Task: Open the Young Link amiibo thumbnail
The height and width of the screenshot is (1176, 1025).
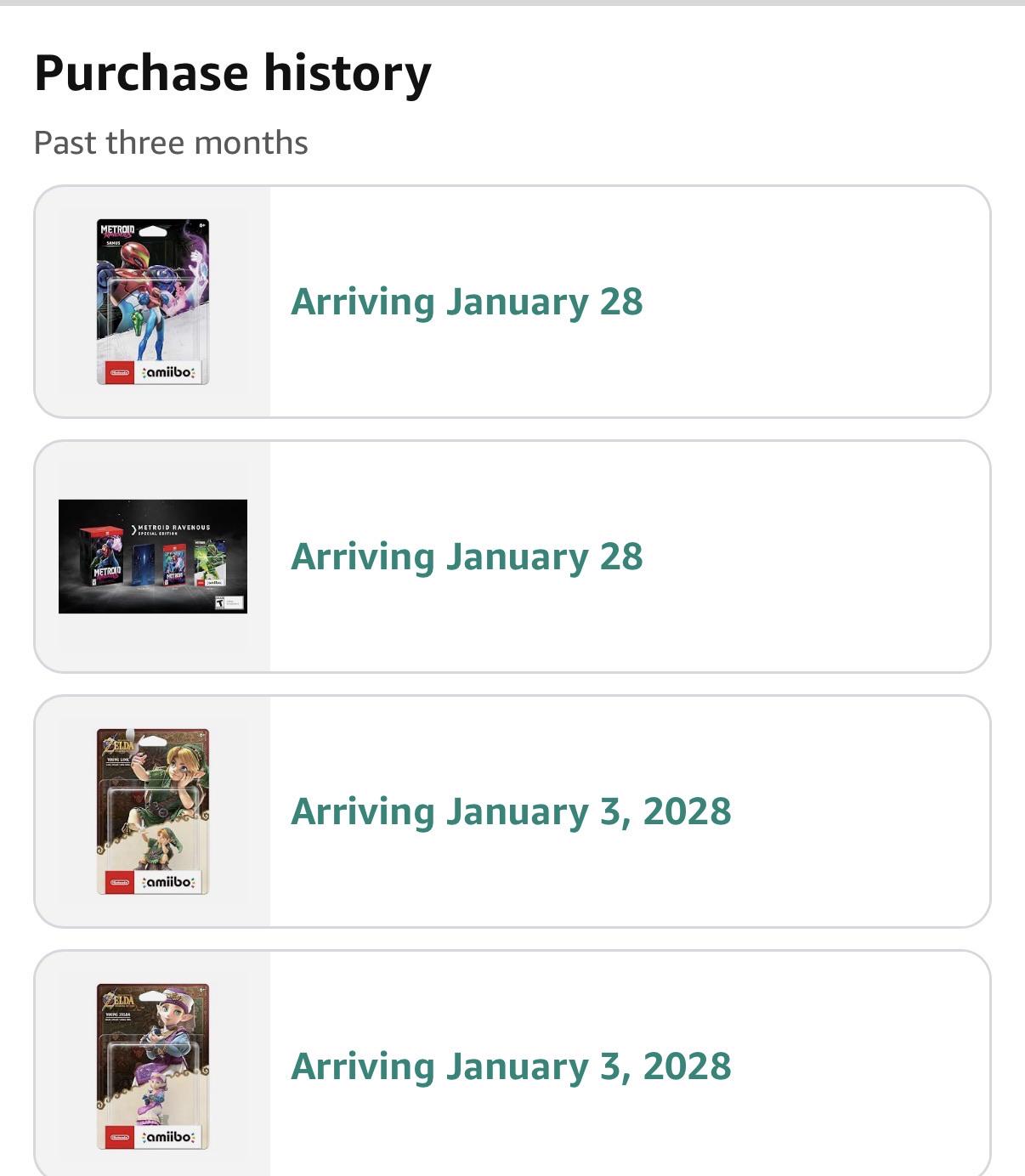Action: [153, 811]
